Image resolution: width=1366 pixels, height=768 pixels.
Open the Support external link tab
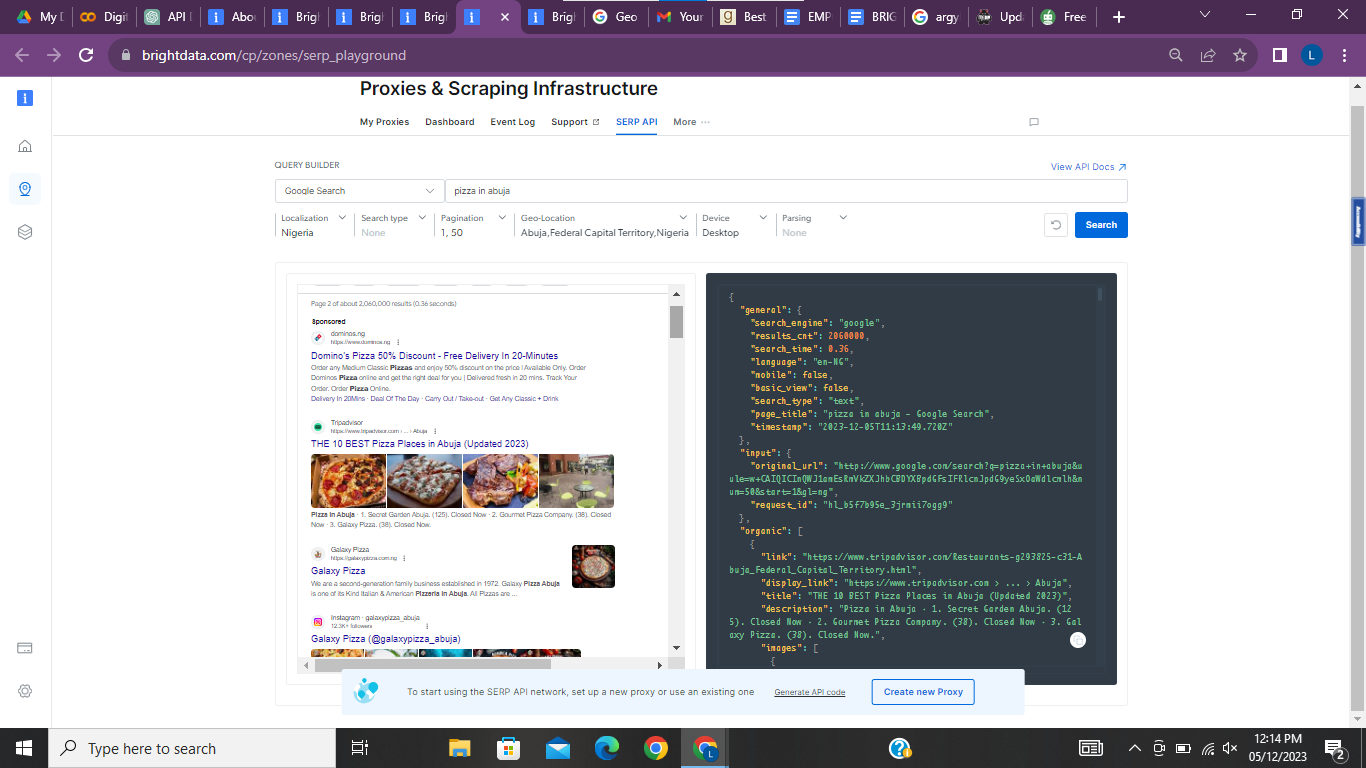[x=575, y=122]
